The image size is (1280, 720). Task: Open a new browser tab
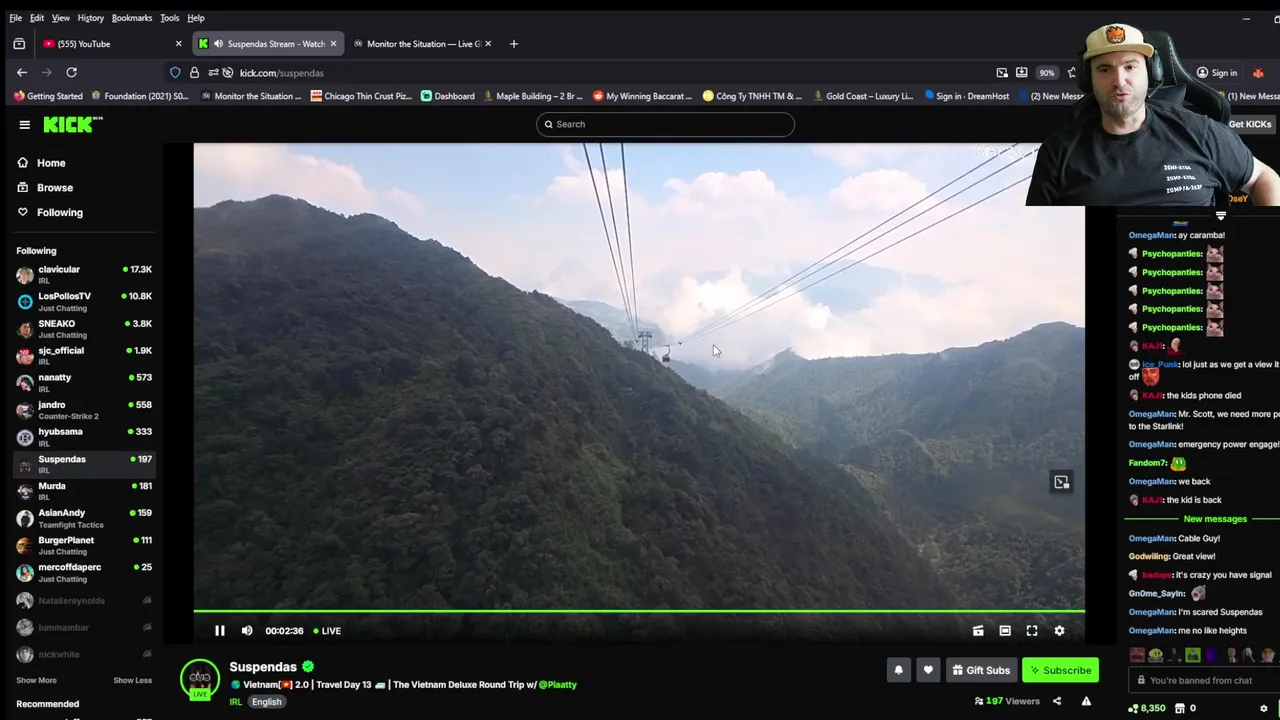coord(514,44)
